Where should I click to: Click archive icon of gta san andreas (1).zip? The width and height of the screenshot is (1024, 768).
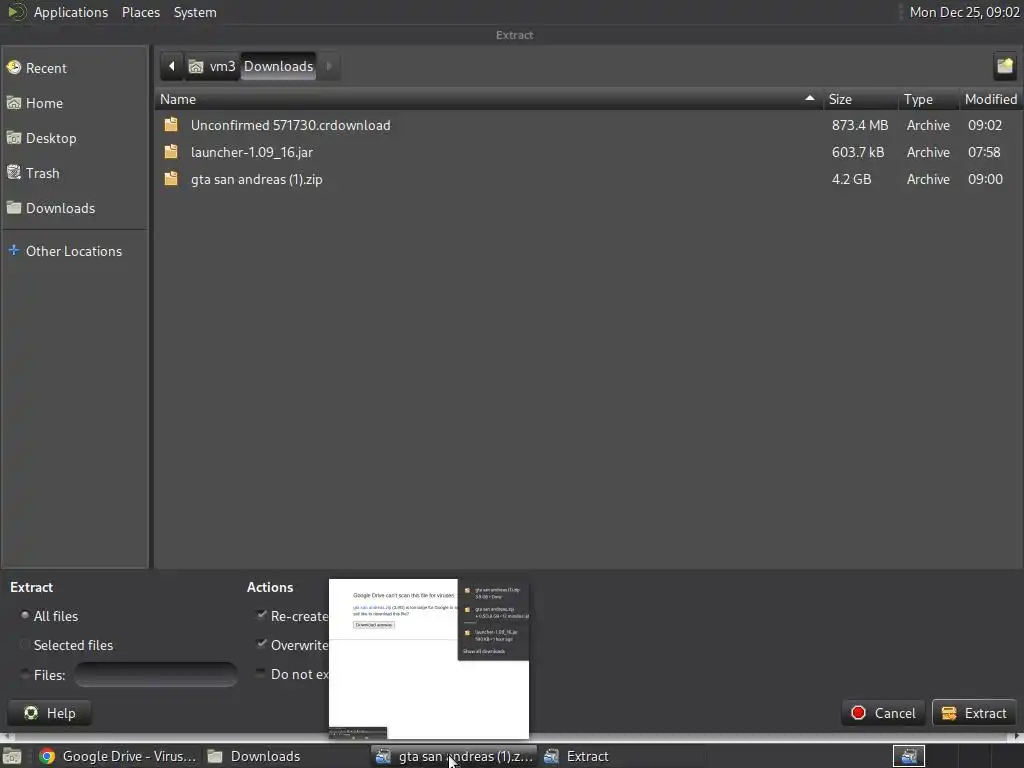[171, 178]
